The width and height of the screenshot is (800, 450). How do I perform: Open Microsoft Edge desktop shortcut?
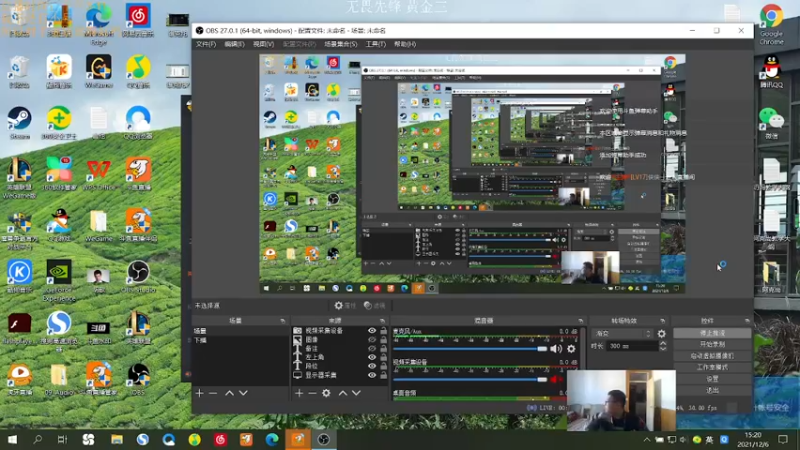click(98, 24)
